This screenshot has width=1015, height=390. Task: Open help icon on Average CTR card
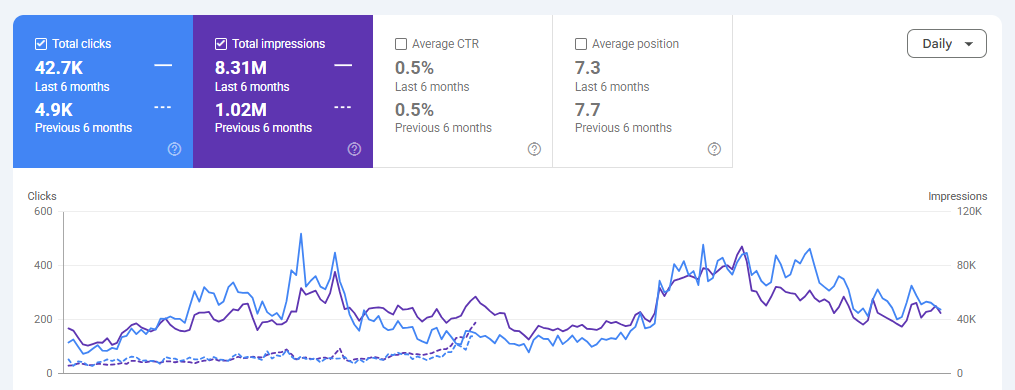tap(534, 149)
